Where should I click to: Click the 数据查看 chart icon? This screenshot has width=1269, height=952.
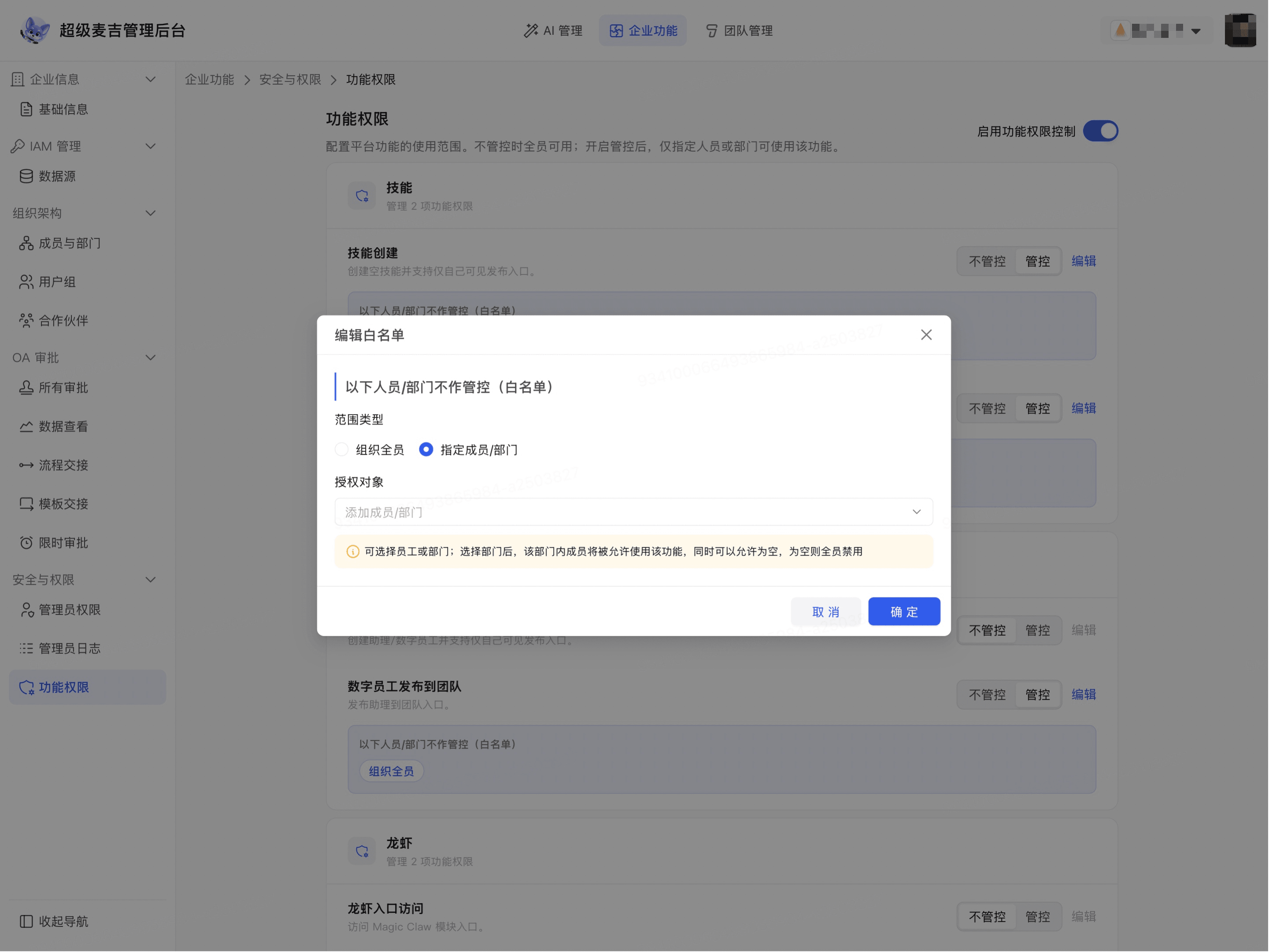click(x=26, y=426)
